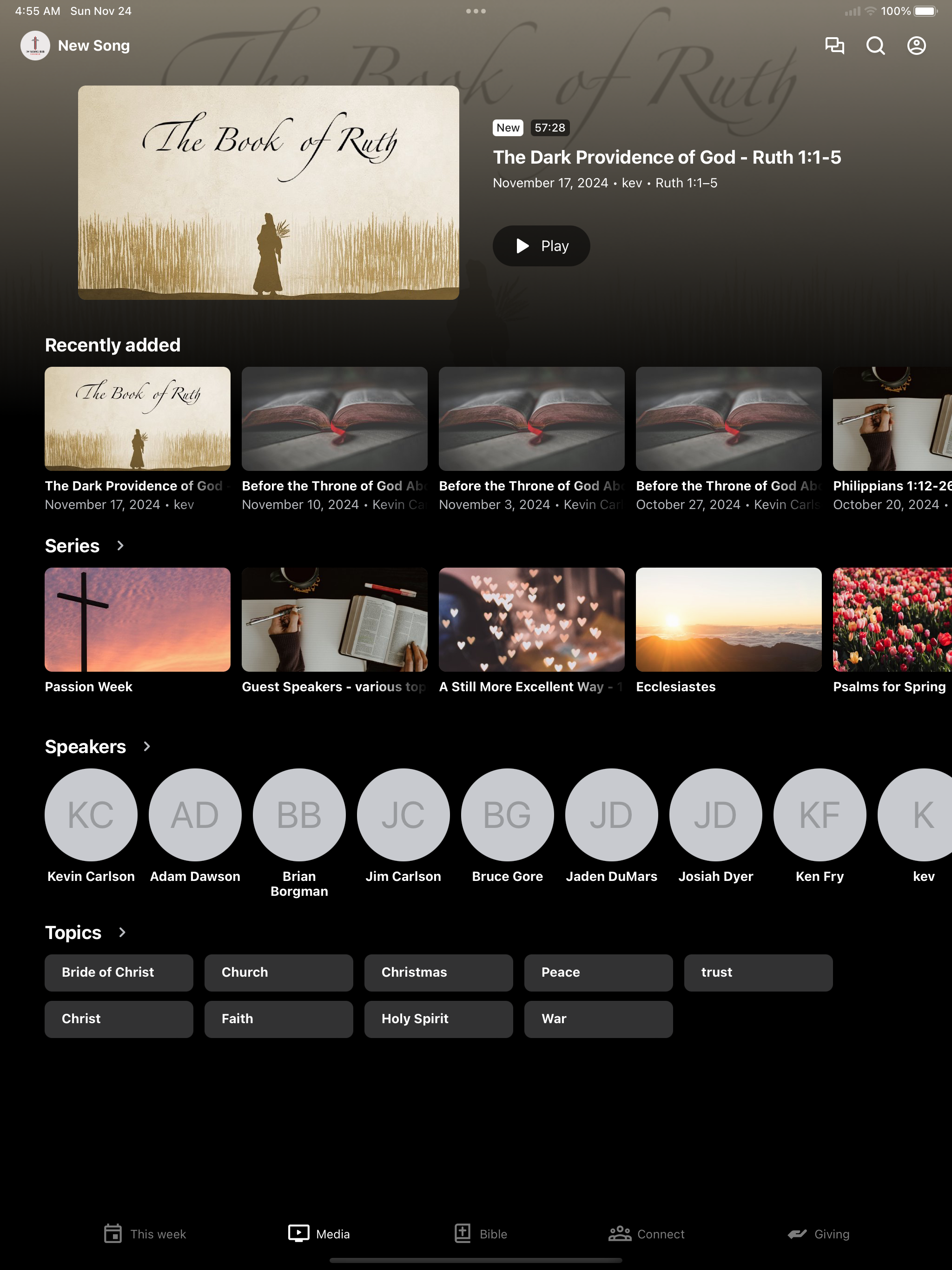Switch to the This week tab
Viewport: 952px width, 1270px height.
coord(145,1234)
